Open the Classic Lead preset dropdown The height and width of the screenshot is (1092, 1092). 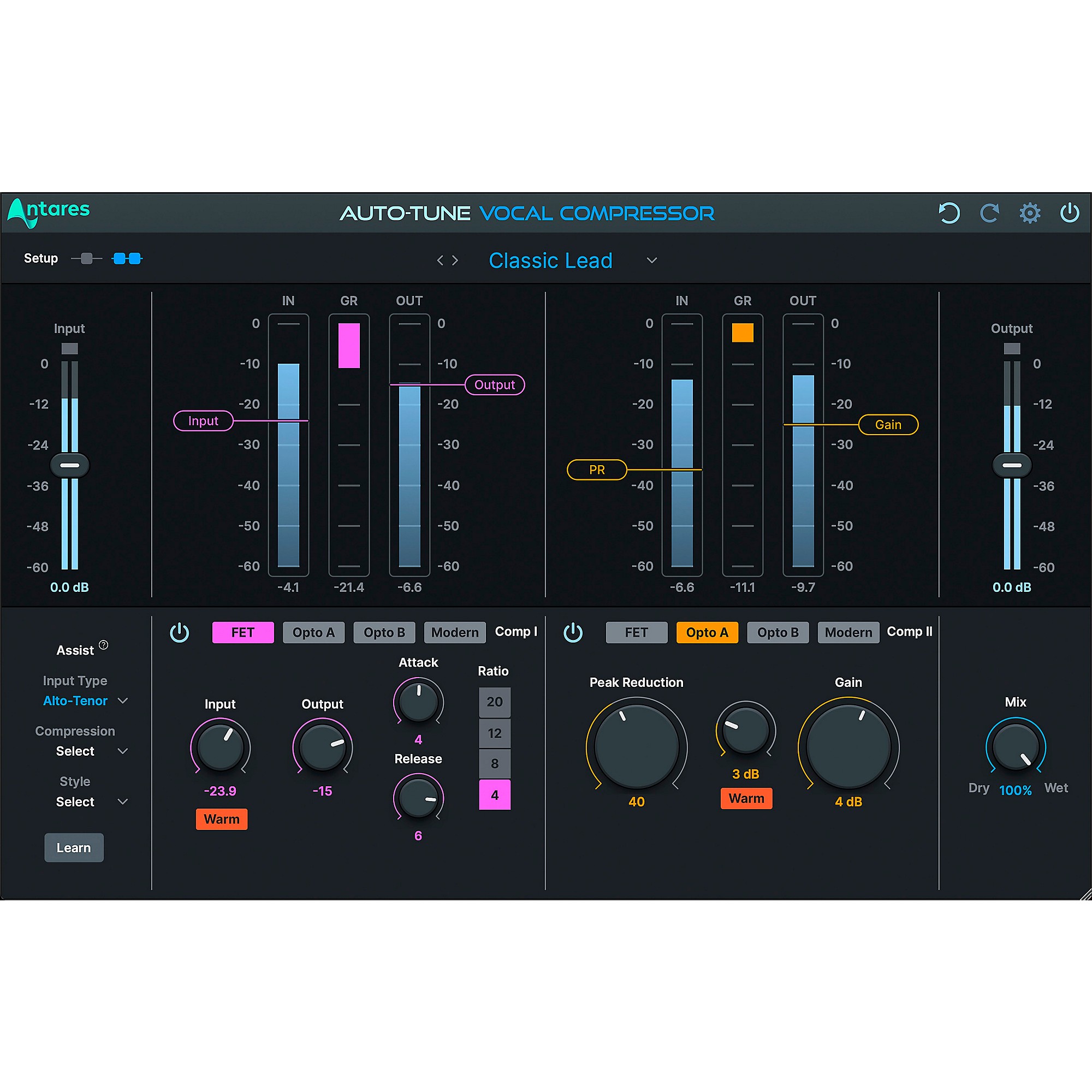652,260
